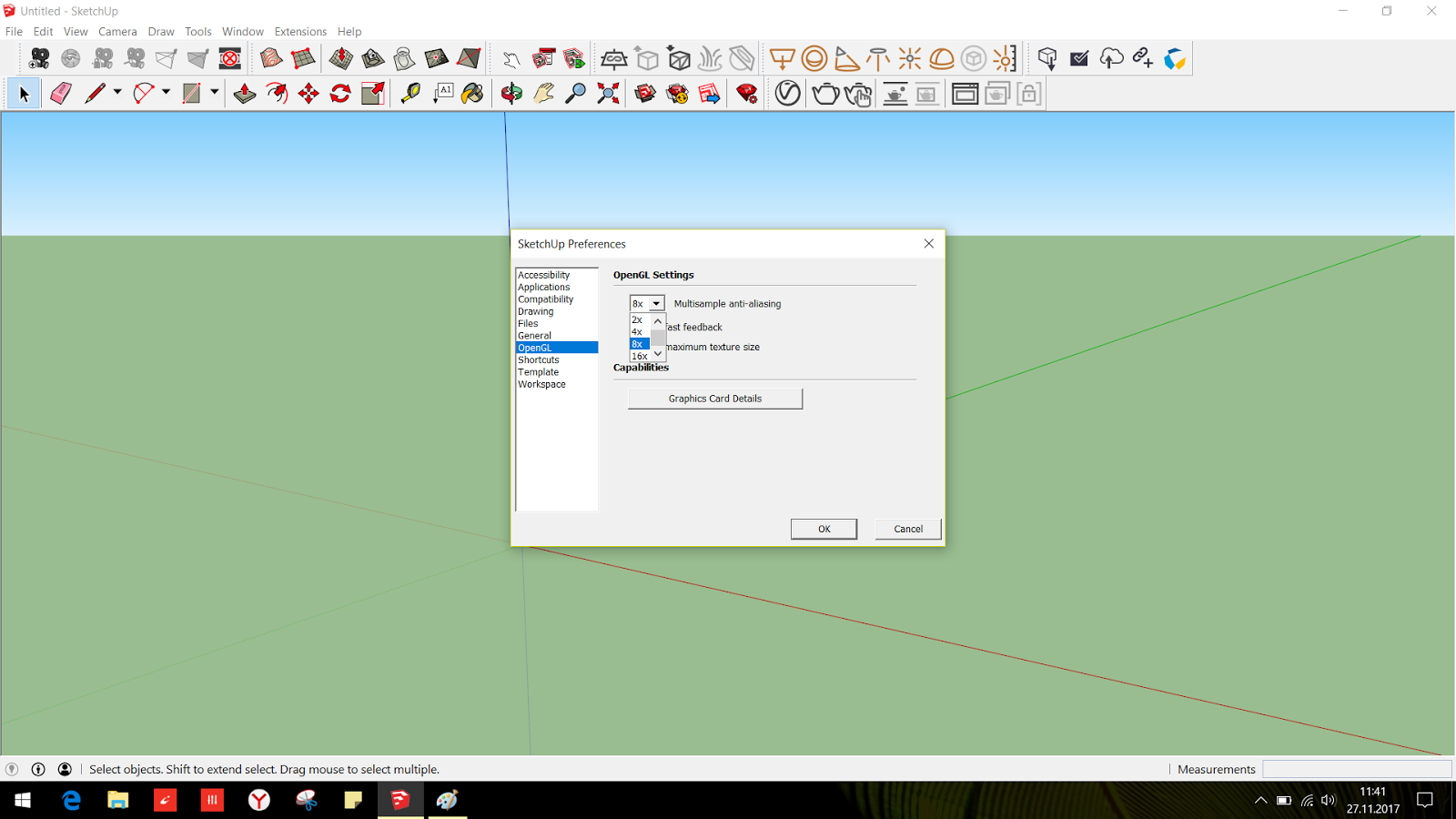Close the SketchUp Preferences dialog
The image size is (1456, 819).
[929, 244]
